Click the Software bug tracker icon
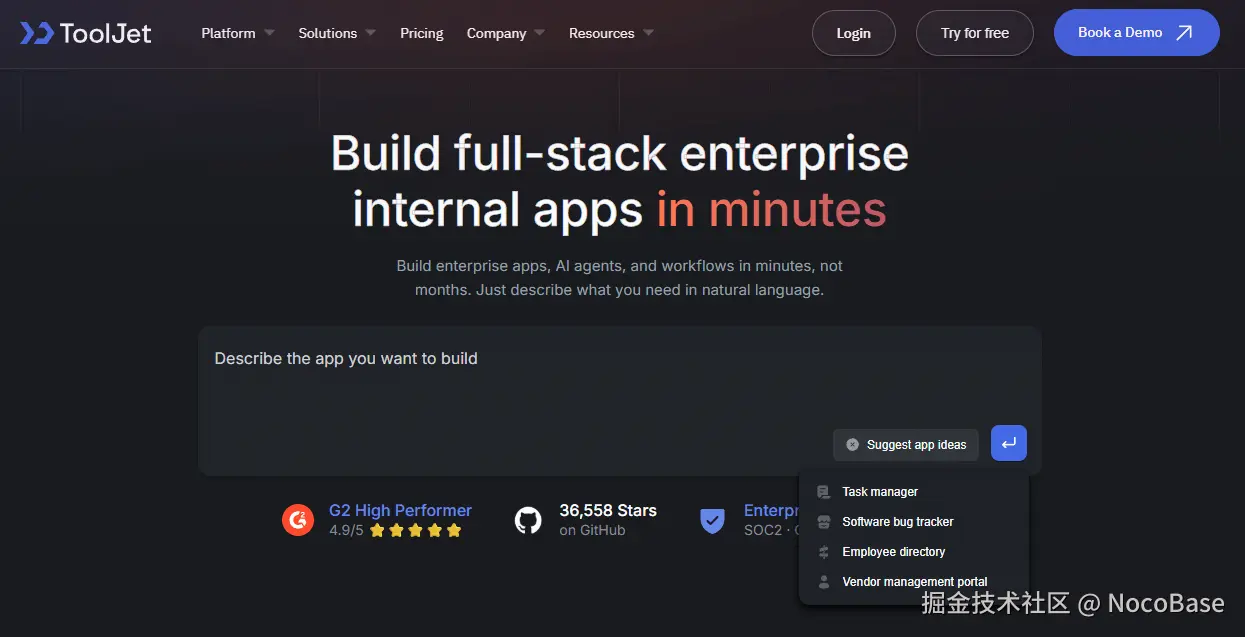 click(824, 522)
